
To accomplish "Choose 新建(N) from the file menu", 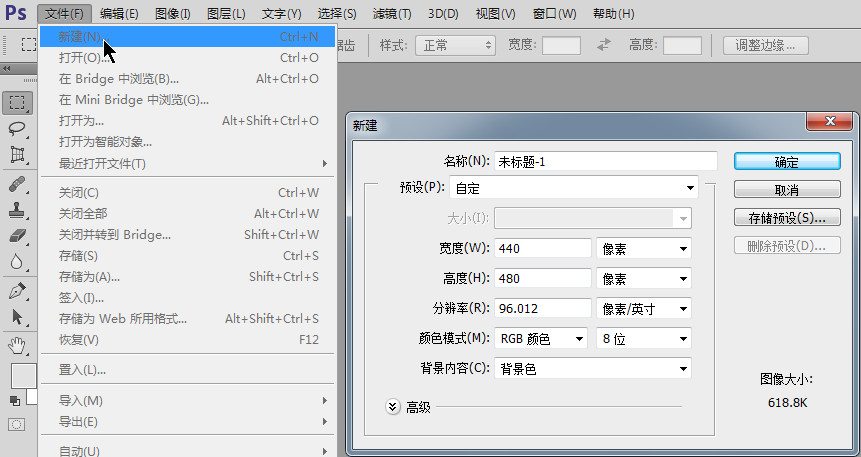I will pos(187,37).
